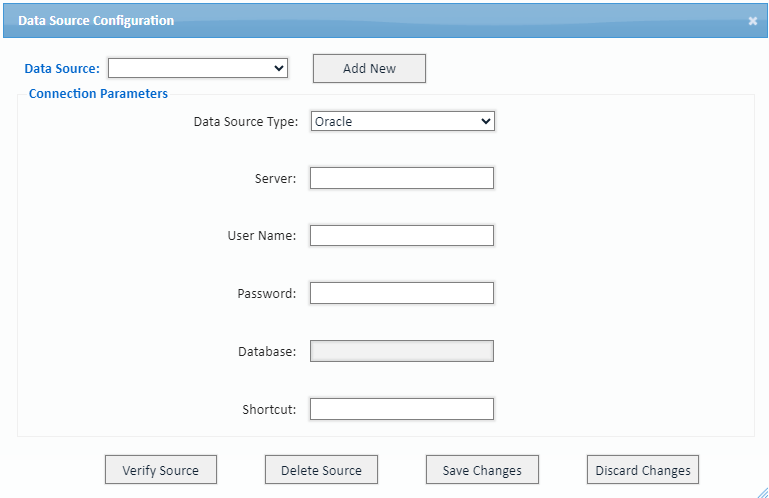This screenshot has width=769, height=498.
Task: Click the Server label text
Action: [276, 179]
